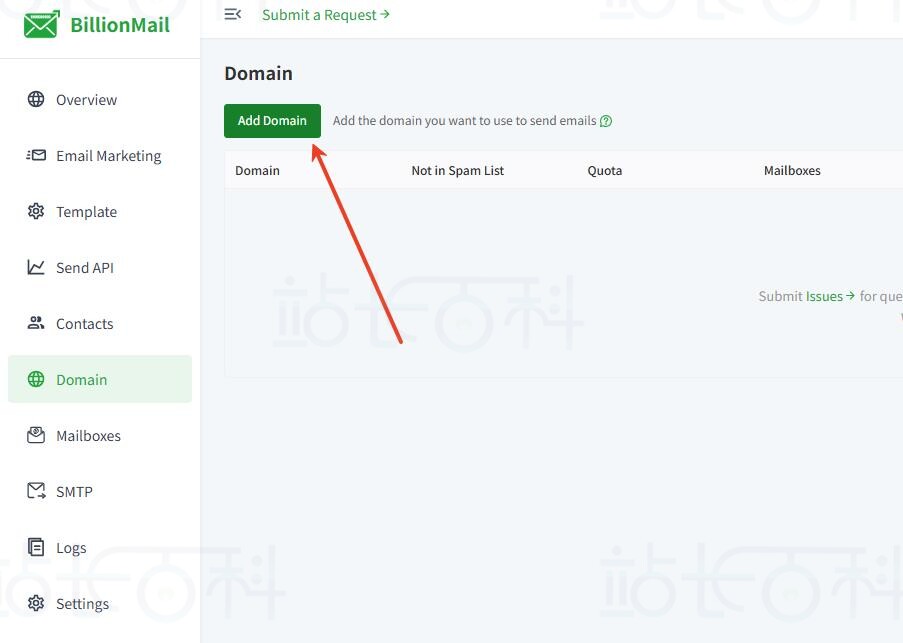Open the Overview menu item
The image size is (903, 643).
tap(100, 100)
